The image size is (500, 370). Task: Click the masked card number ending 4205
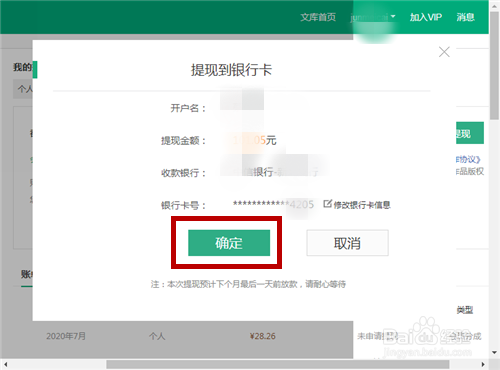tap(273, 204)
